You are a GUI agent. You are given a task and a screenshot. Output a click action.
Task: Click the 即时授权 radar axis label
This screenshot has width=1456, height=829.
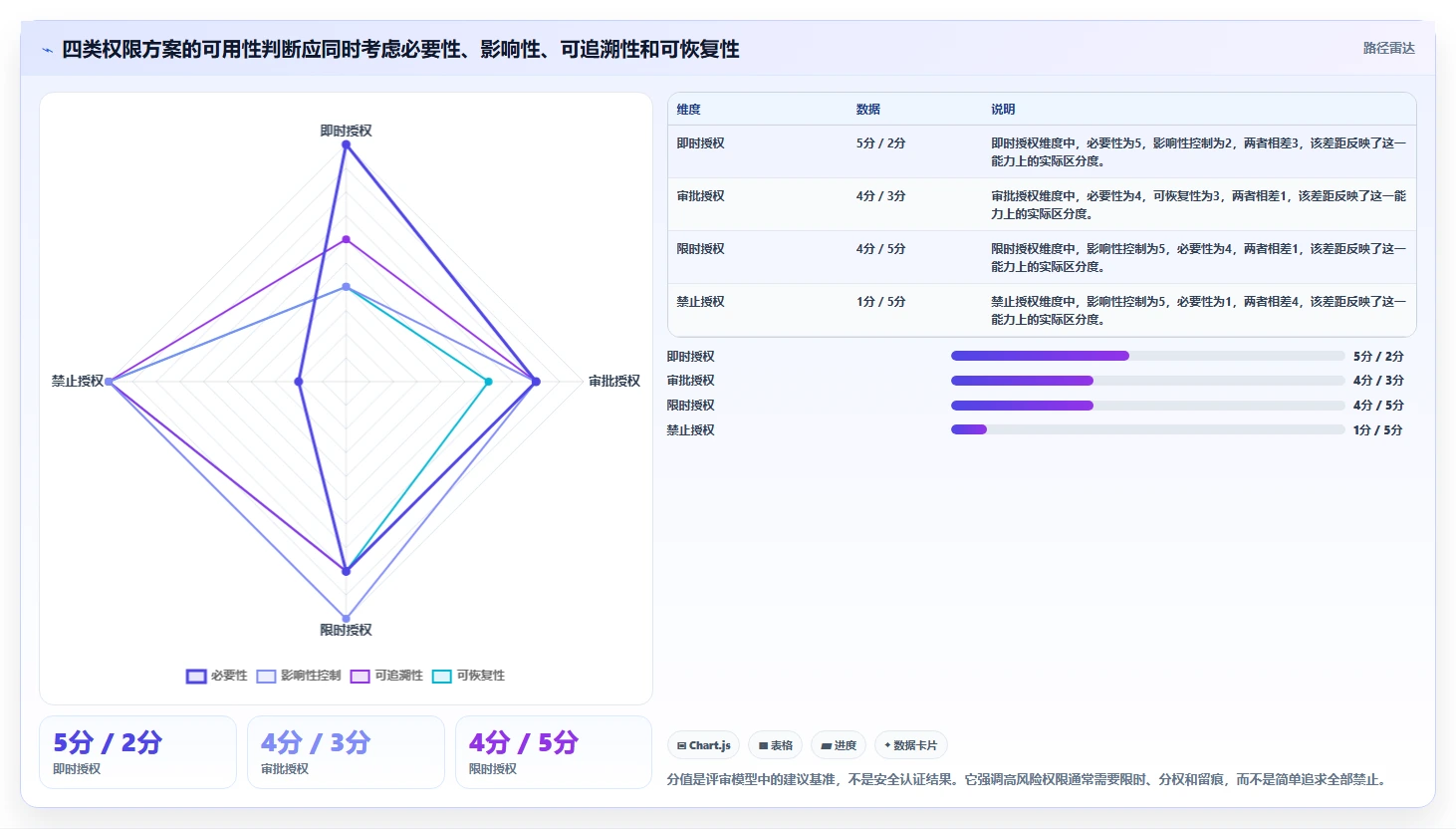(x=346, y=131)
